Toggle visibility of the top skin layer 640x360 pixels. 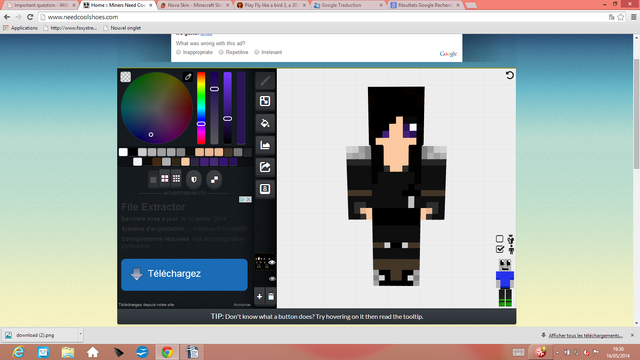click(272, 262)
